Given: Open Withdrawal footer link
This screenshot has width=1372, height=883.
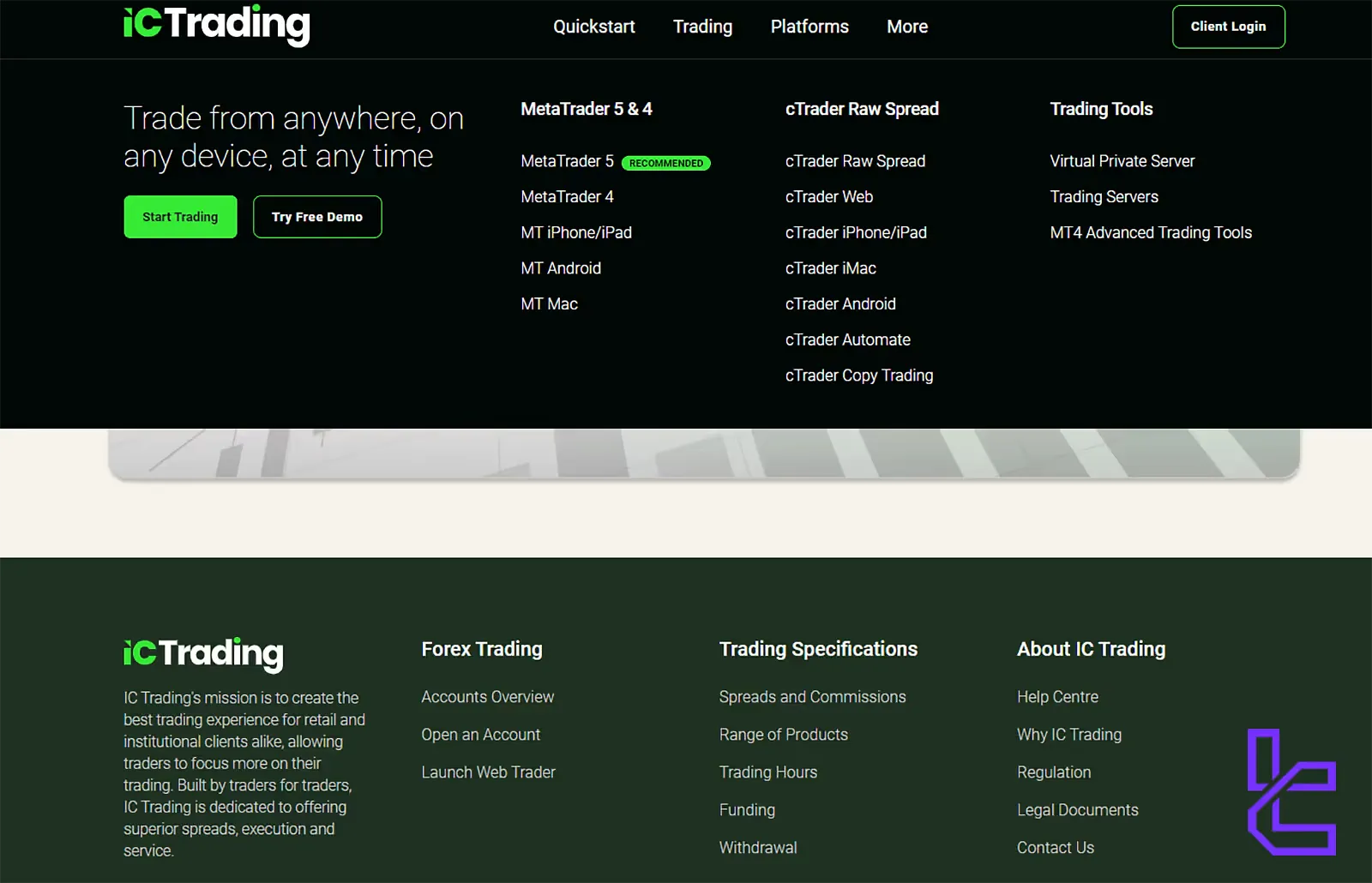Looking at the screenshot, I should point(757,848).
